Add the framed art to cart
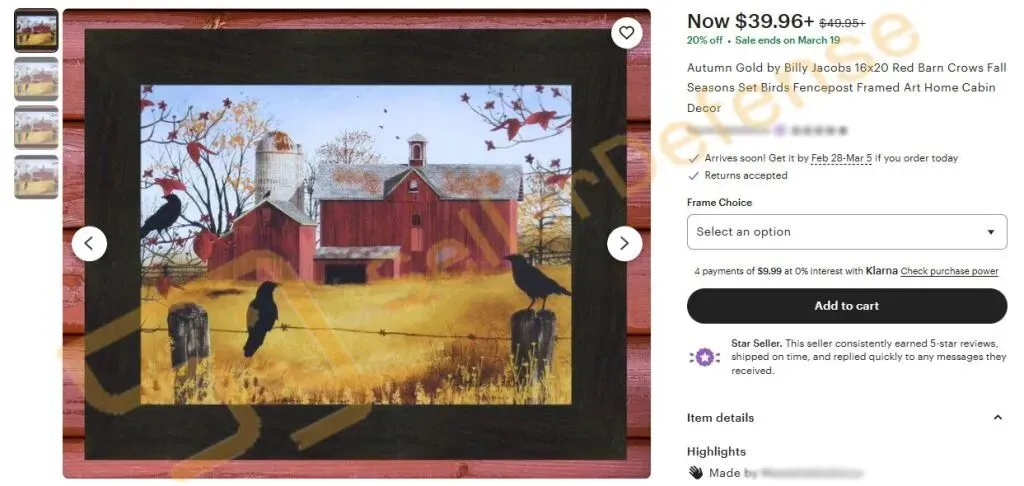This screenshot has width=1024, height=486. click(847, 306)
